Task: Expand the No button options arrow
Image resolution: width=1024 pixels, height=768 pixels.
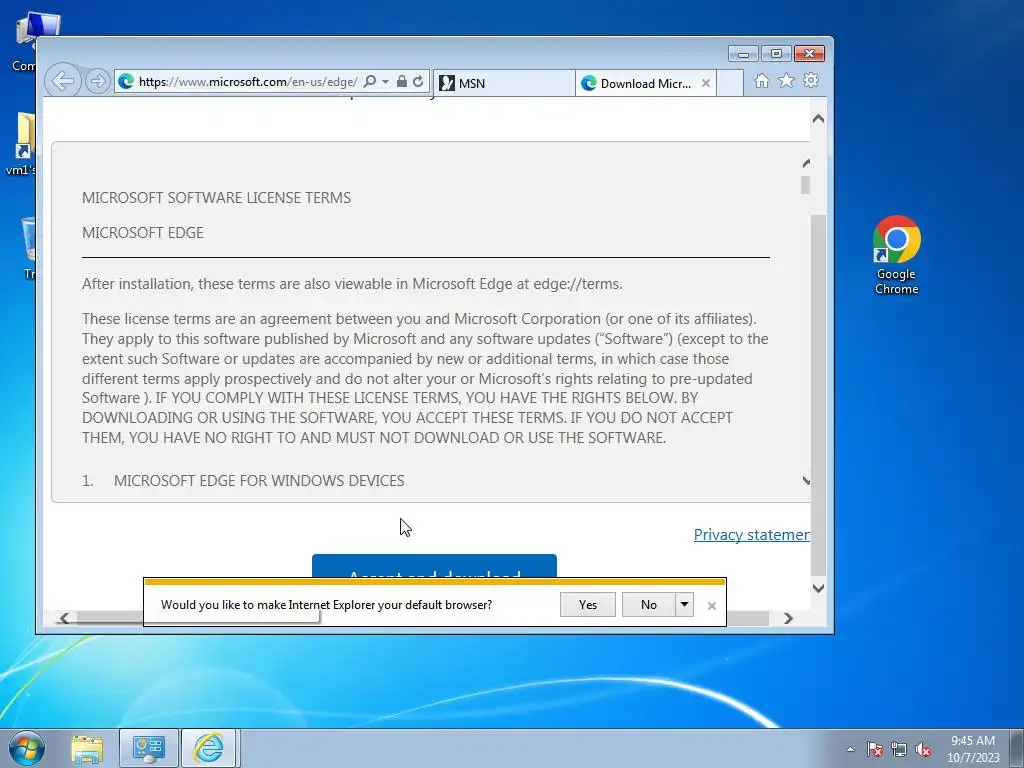Action: (684, 605)
